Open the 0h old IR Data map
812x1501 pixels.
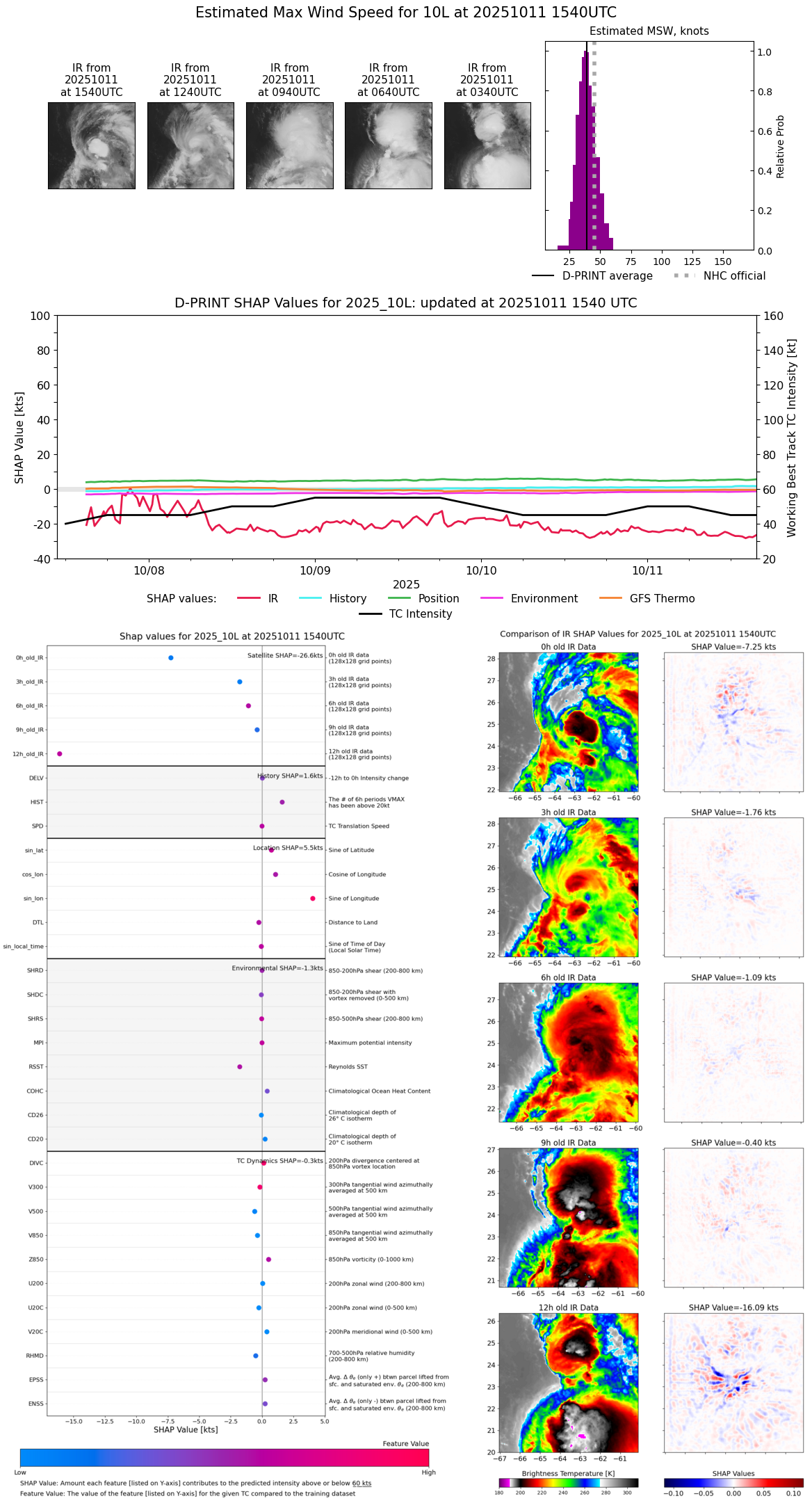tap(568, 721)
